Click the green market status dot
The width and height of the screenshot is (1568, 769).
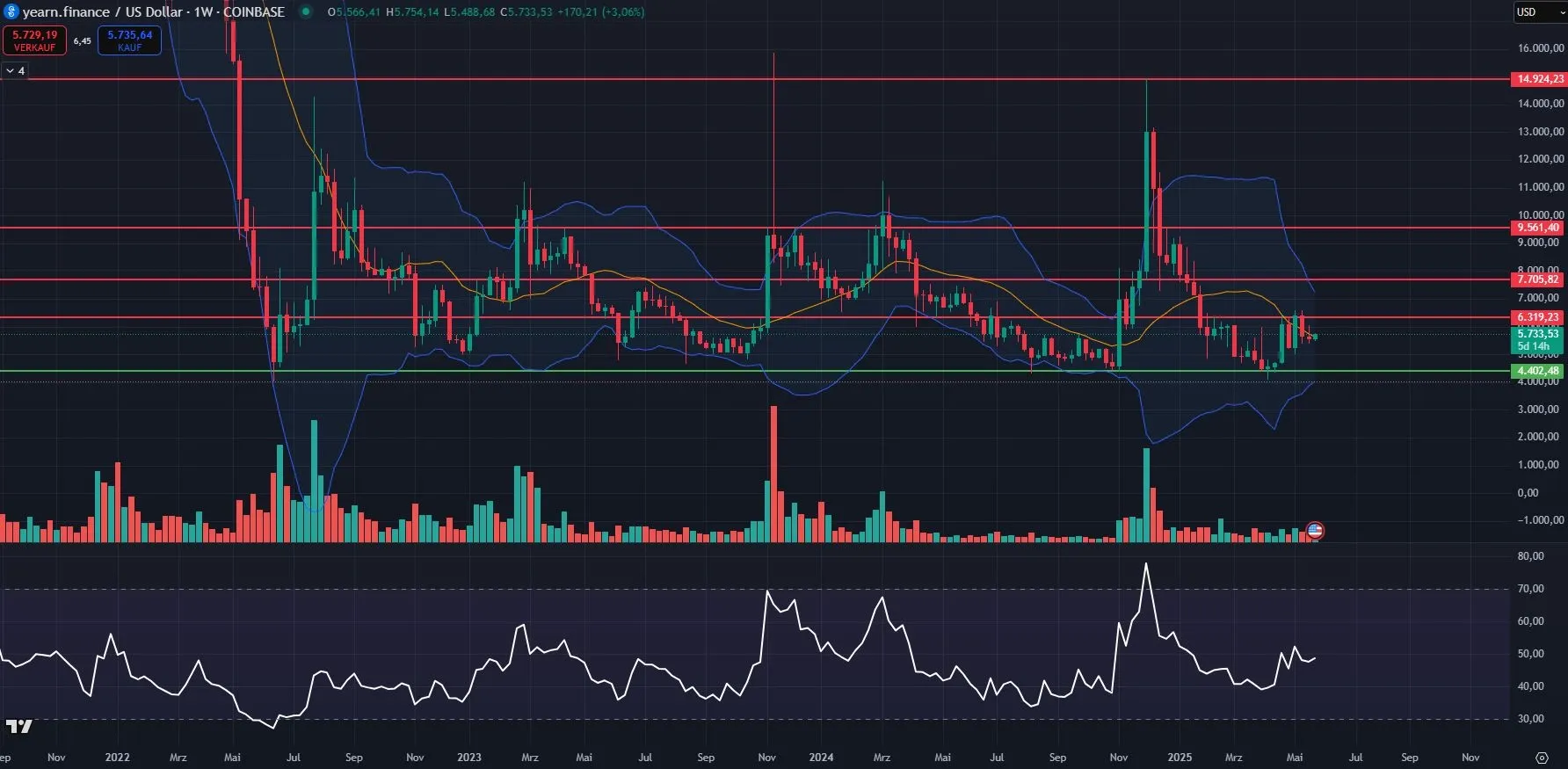tap(306, 12)
